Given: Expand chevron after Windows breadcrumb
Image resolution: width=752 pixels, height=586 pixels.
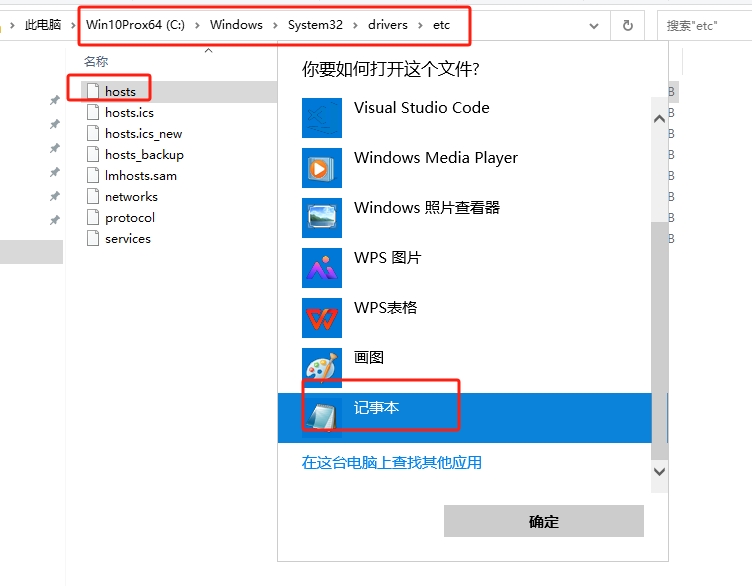Looking at the screenshot, I should 275,25.
